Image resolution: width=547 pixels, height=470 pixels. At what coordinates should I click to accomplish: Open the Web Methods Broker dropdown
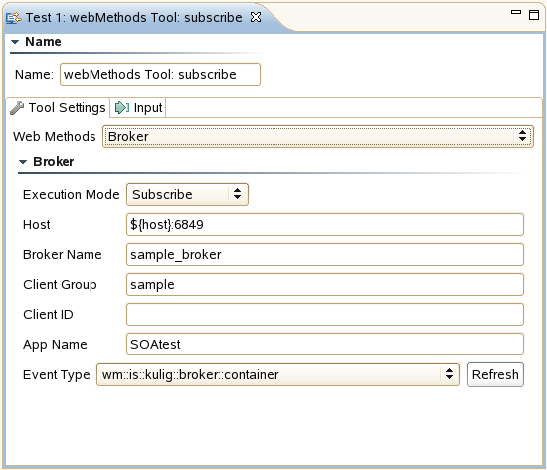(x=318, y=136)
